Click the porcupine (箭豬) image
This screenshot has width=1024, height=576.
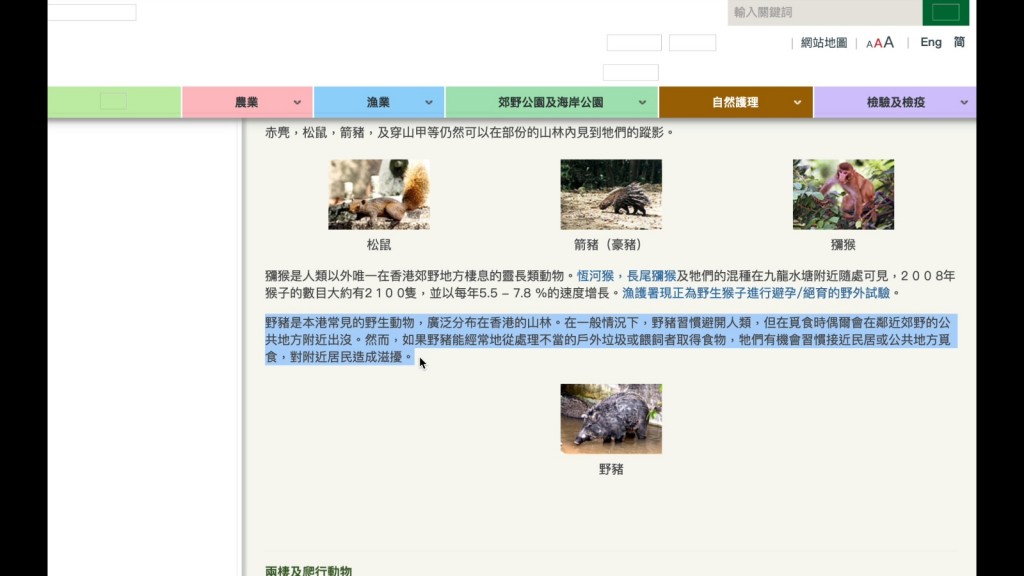[x=611, y=194]
